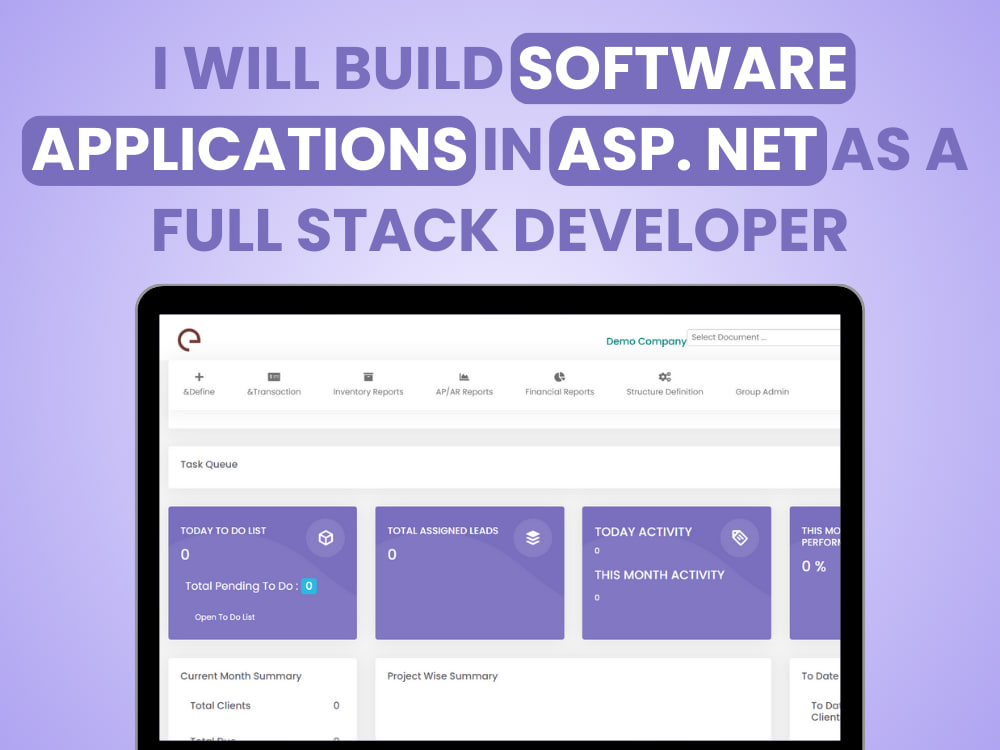Click the layers icon on Total Assigned Leads card
The width and height of the screenshot is (1000, 750).
[x=533, y=538]
